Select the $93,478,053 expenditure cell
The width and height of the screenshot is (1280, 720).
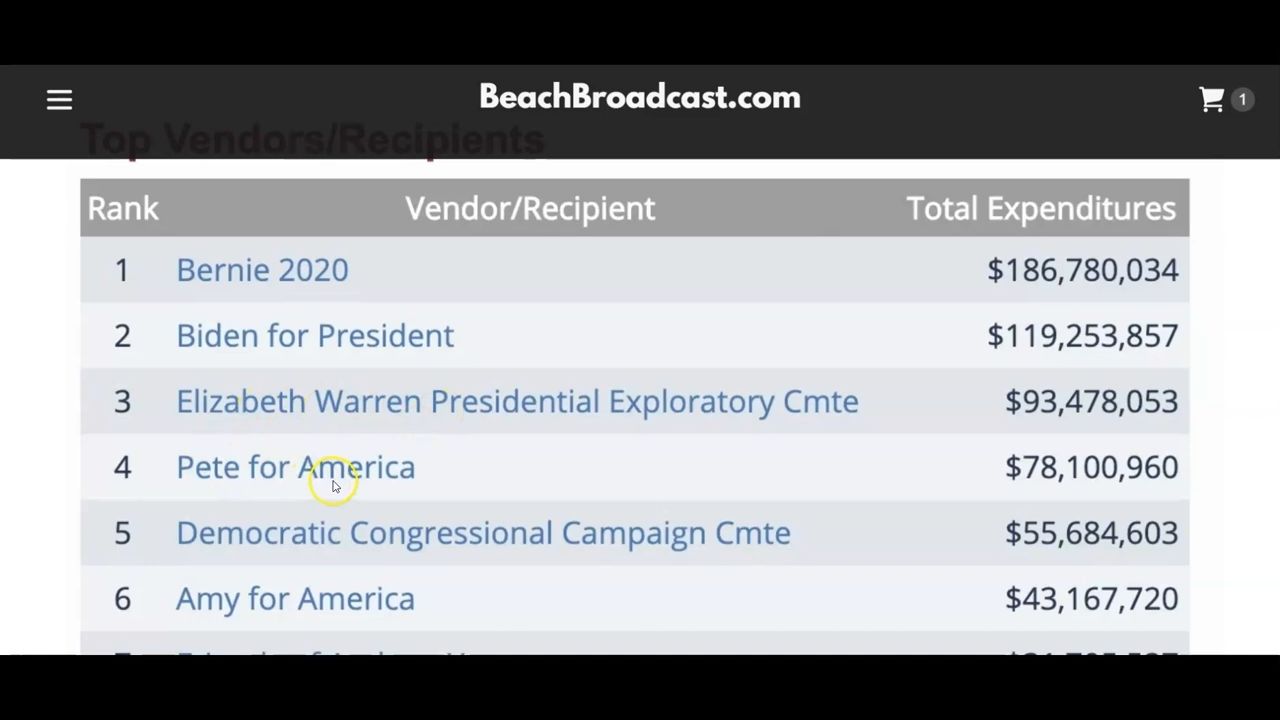click(1091, 401)
